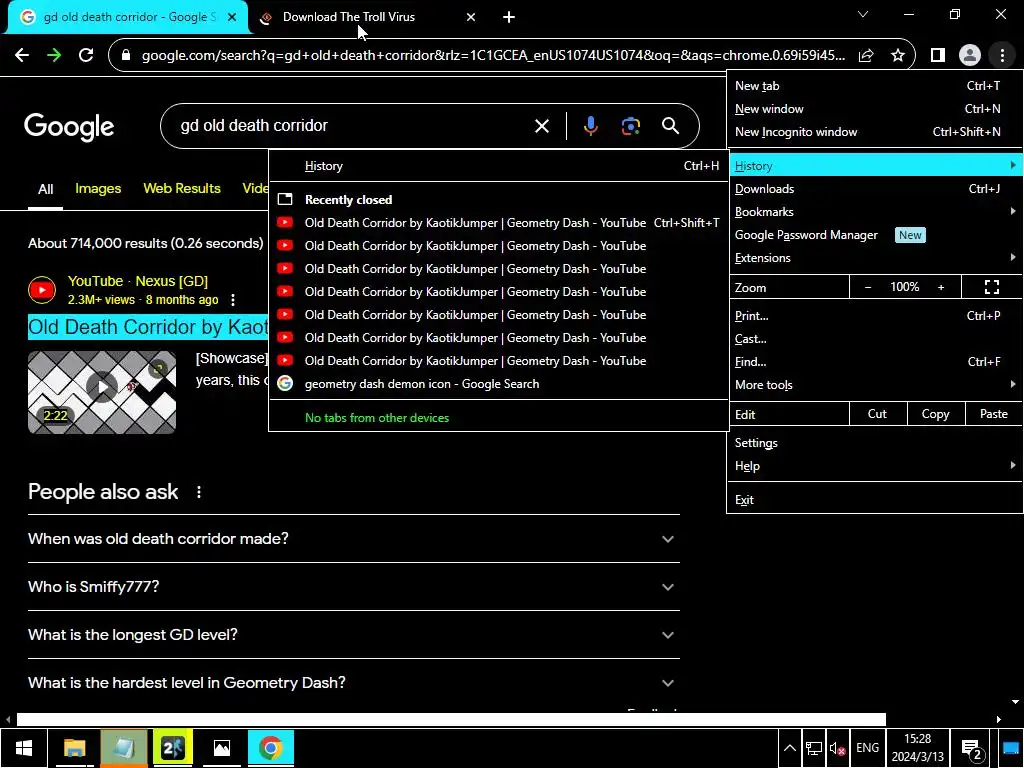Click the Google logo
1024x768 pixels.
[x=69, y=127]
